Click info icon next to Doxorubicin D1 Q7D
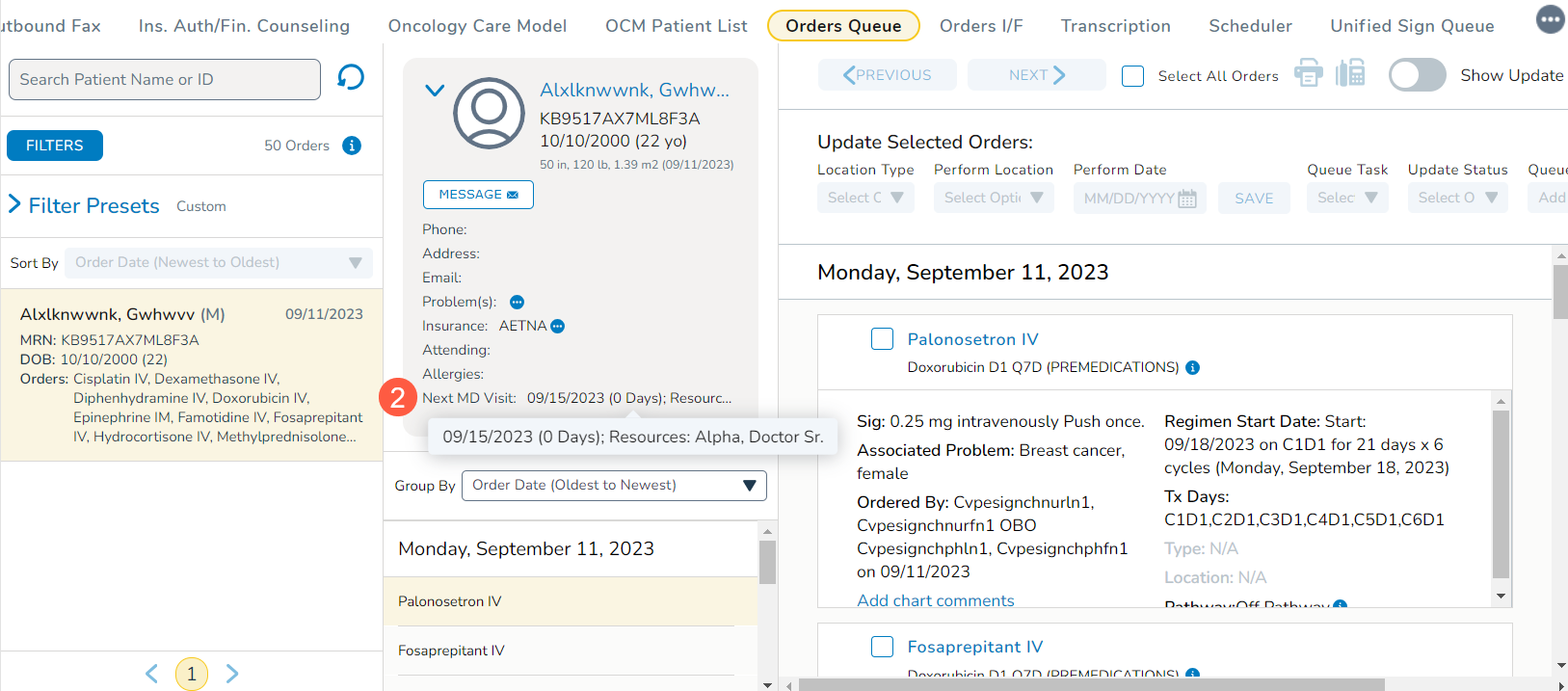Screen dimensions: 1568x691 1192,368
